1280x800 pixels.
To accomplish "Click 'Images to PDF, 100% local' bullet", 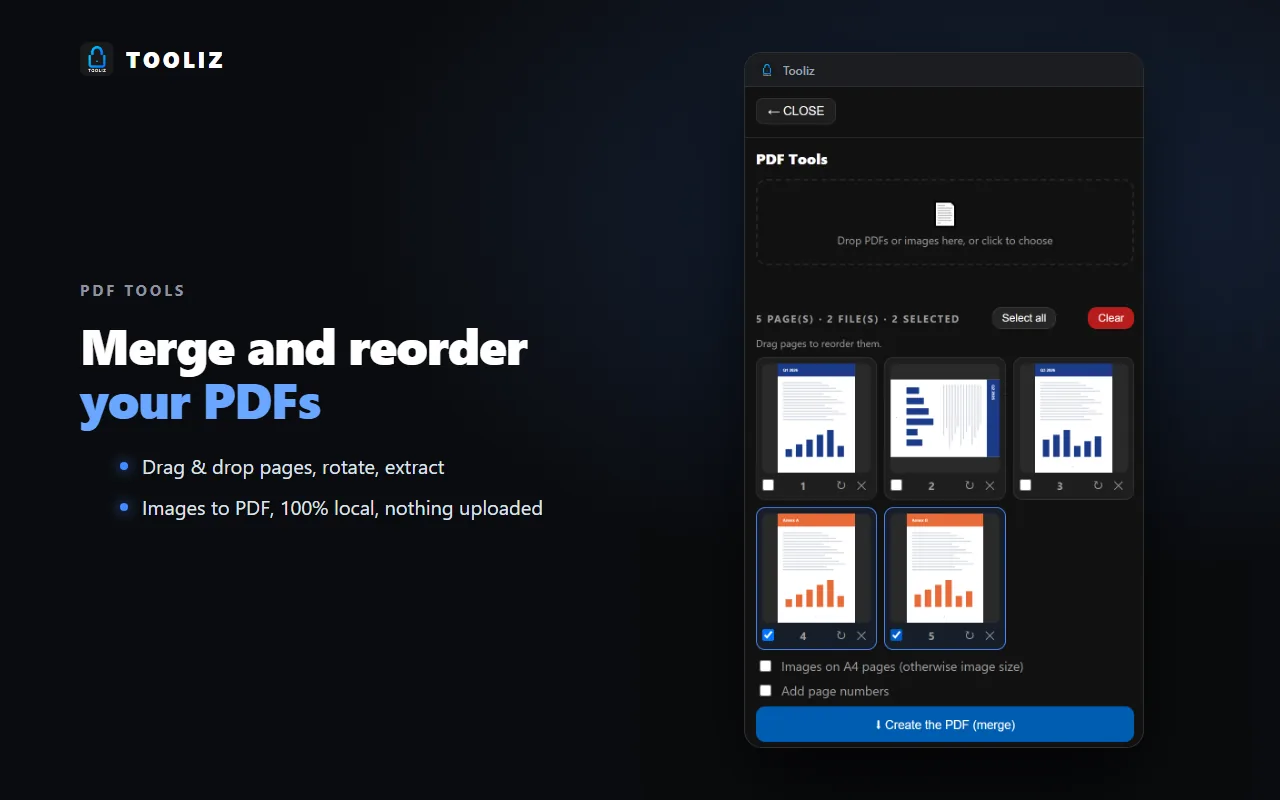I will (x=342, y=508).
